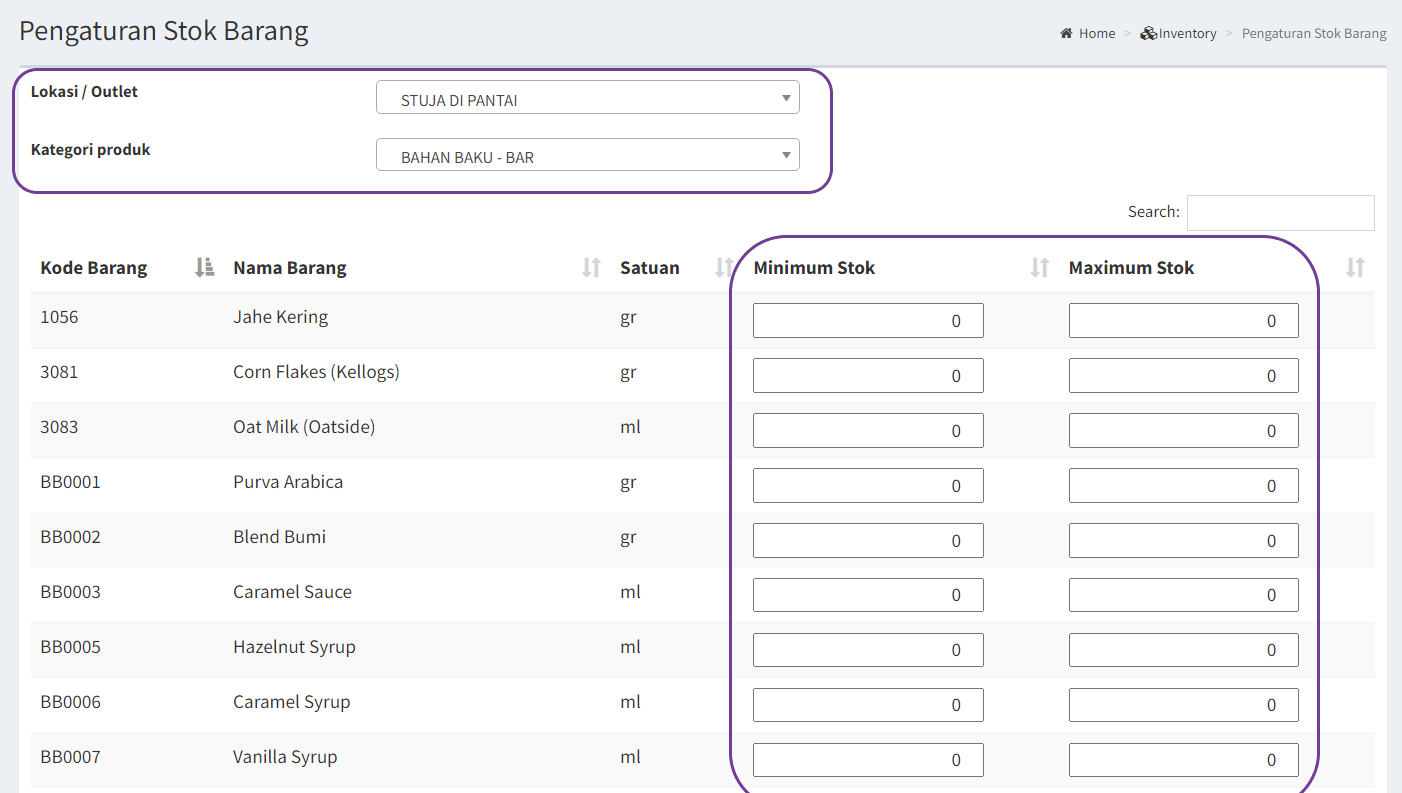Edit Minimum Stok for Blend Bumi
The width and height of the screenshot is (1402, 793).
[868, 541]
